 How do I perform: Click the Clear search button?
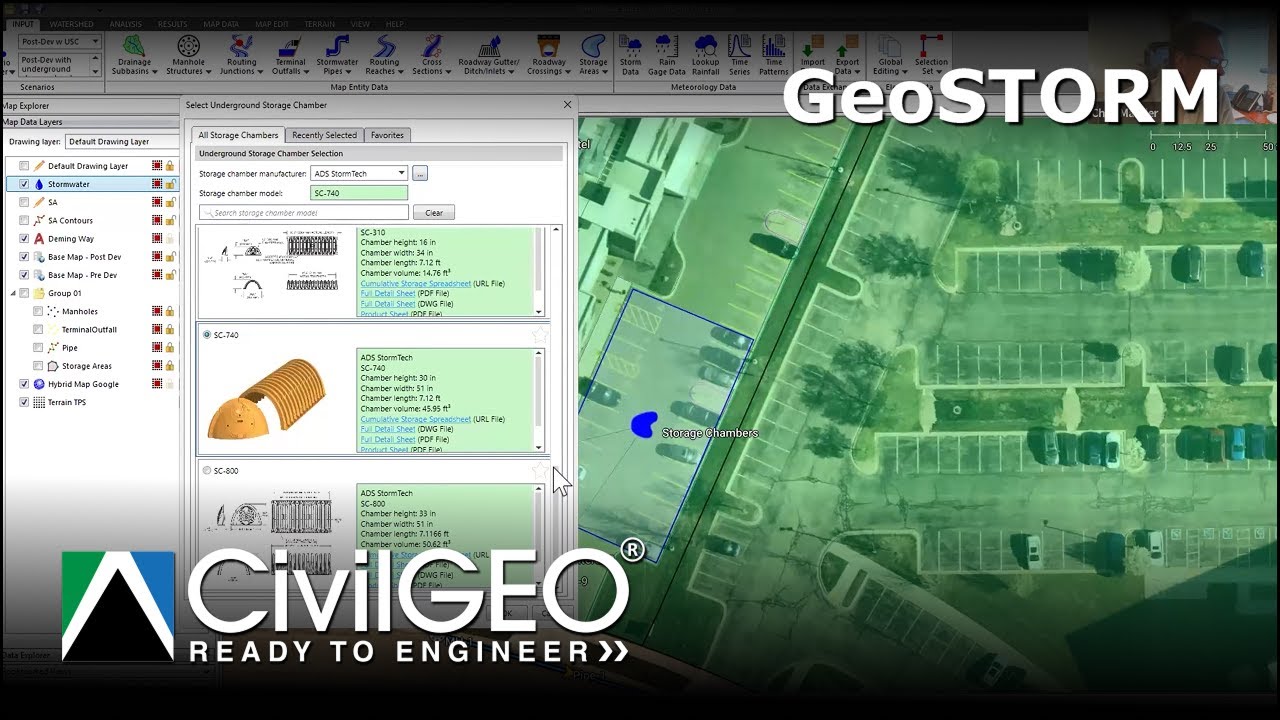(x=434, y=213)
